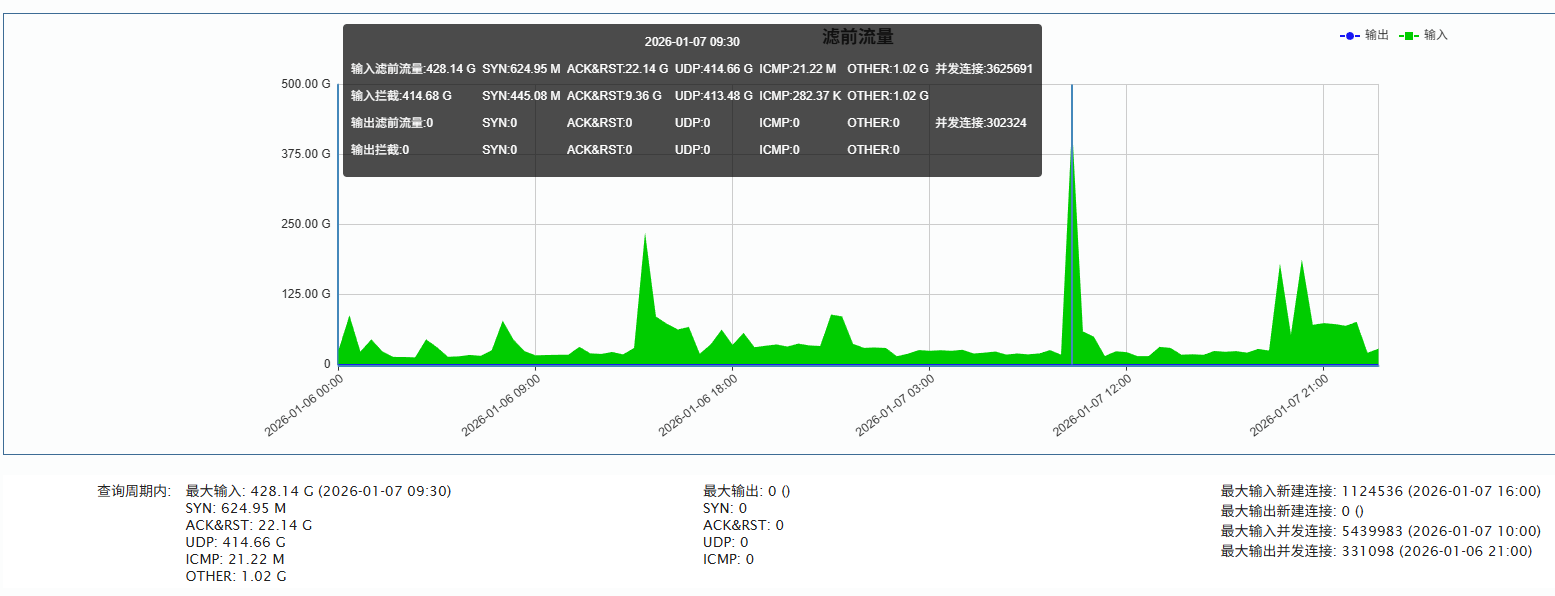
Task: Click the tooltip timestamp 2026-01-07 09:30
Action: [692, 42]
